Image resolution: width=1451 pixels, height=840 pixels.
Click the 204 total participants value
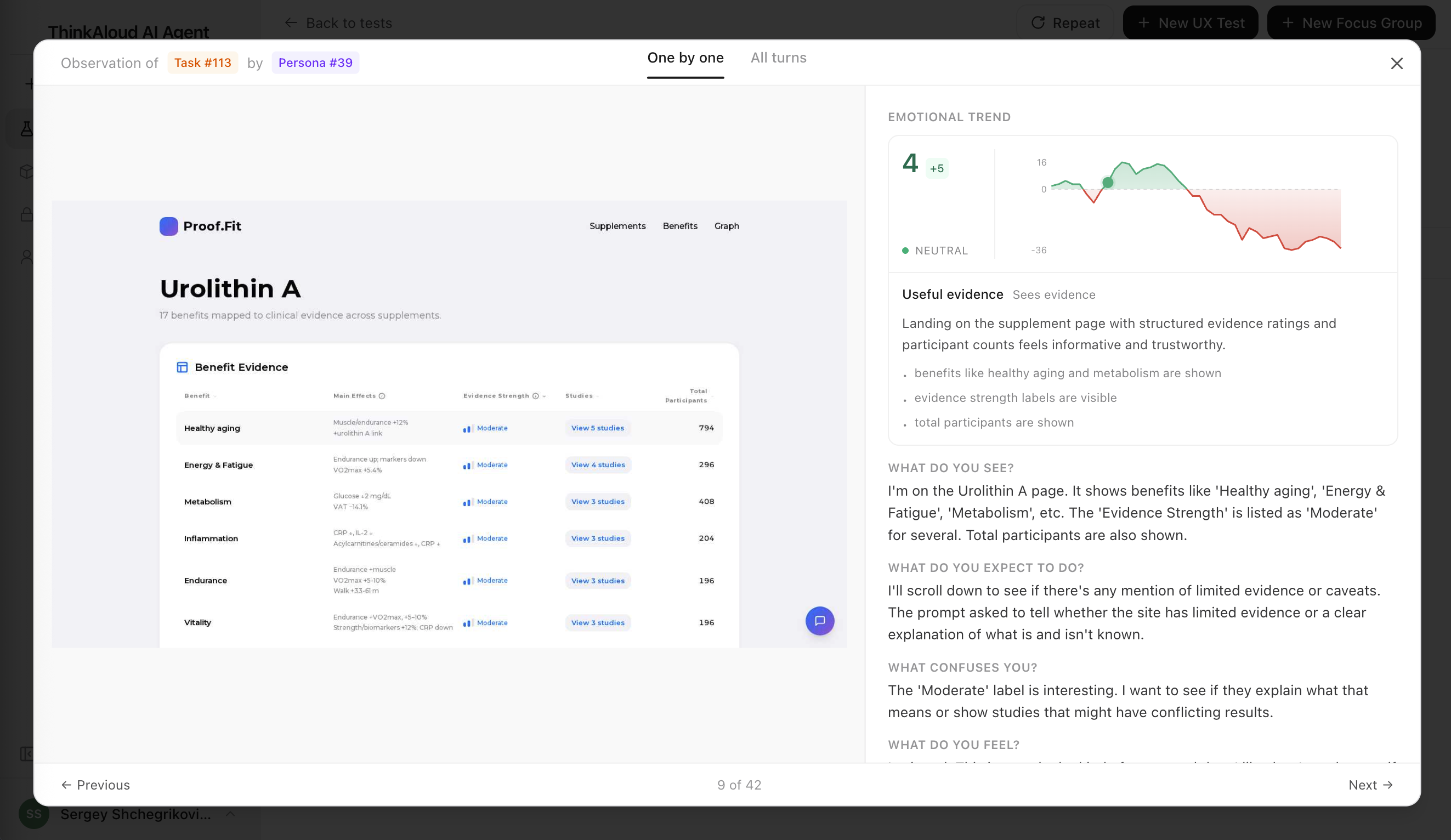pyautogui.click(x=706, y=539)
